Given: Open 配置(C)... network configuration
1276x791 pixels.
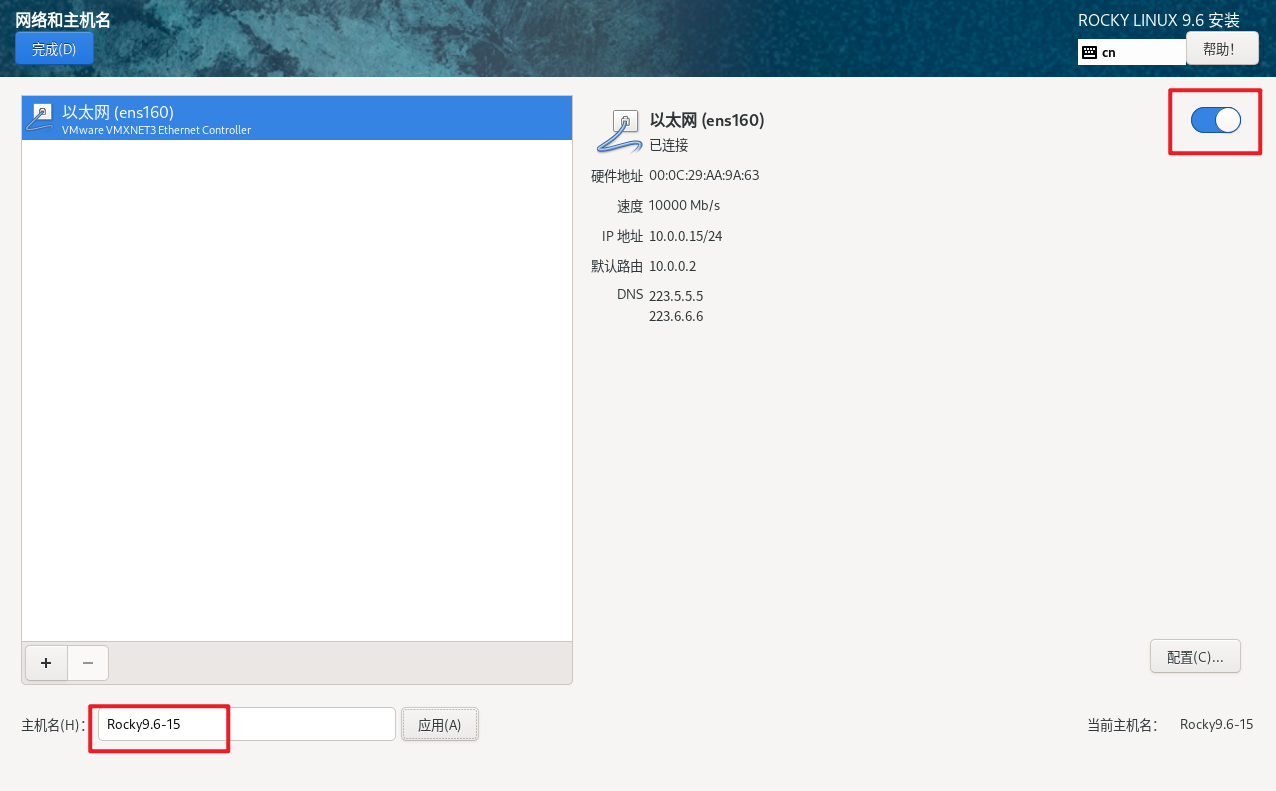Looking at the screenshot, I should [x=1195, y=657].
